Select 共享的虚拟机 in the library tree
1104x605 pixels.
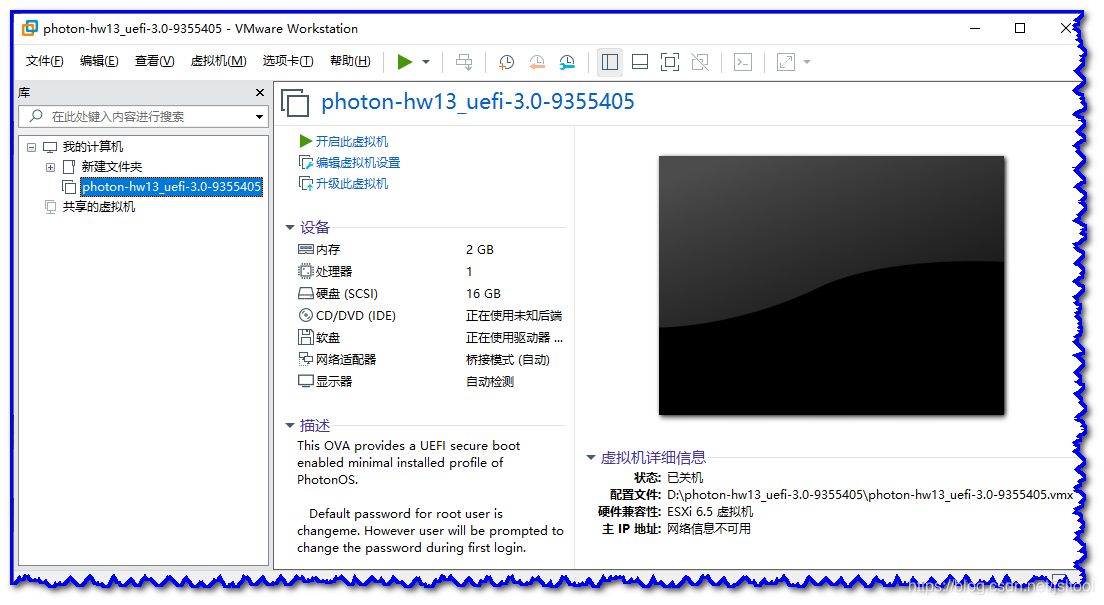(99, 206)
